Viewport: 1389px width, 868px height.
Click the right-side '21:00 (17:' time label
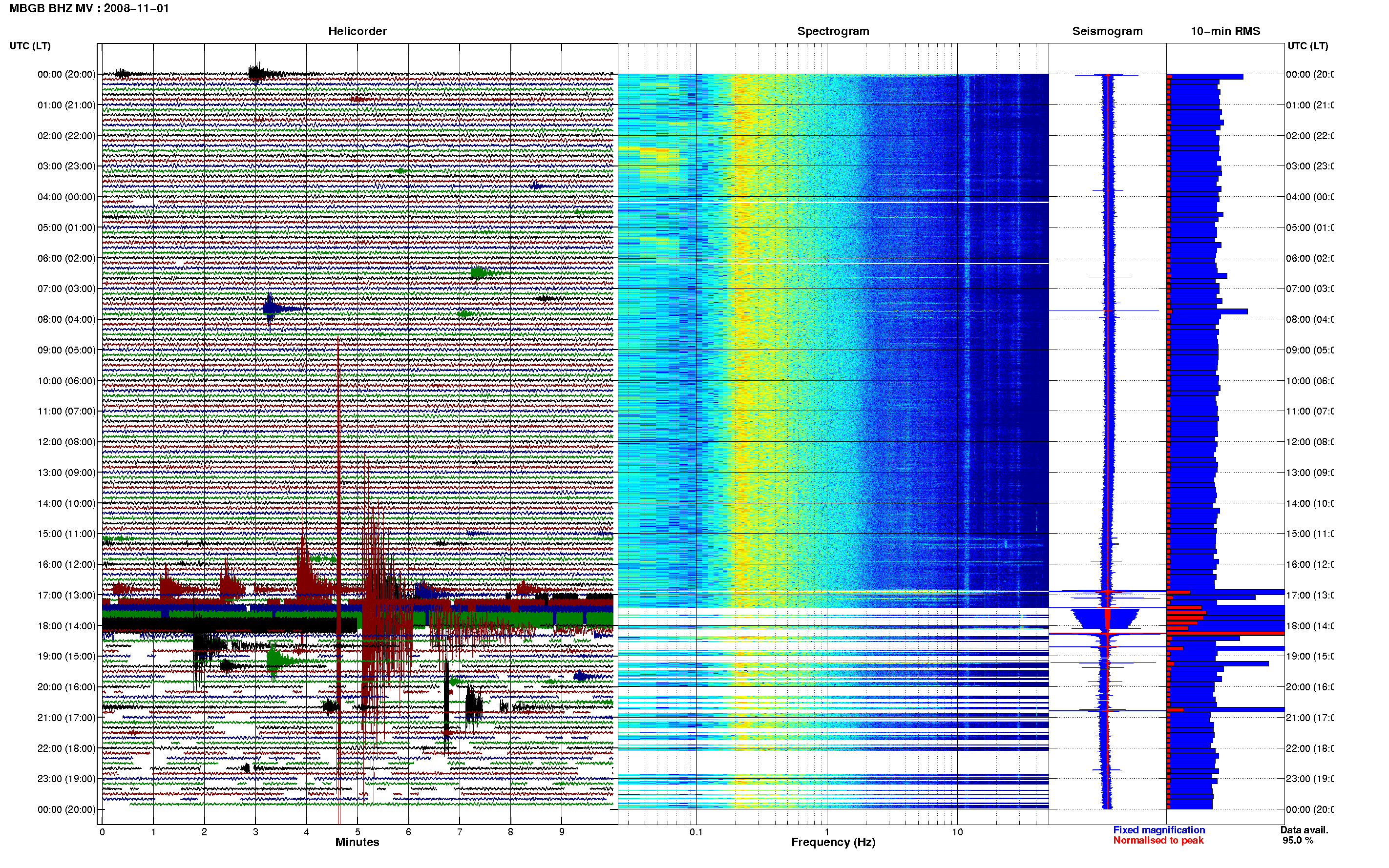coord(1309,718)
